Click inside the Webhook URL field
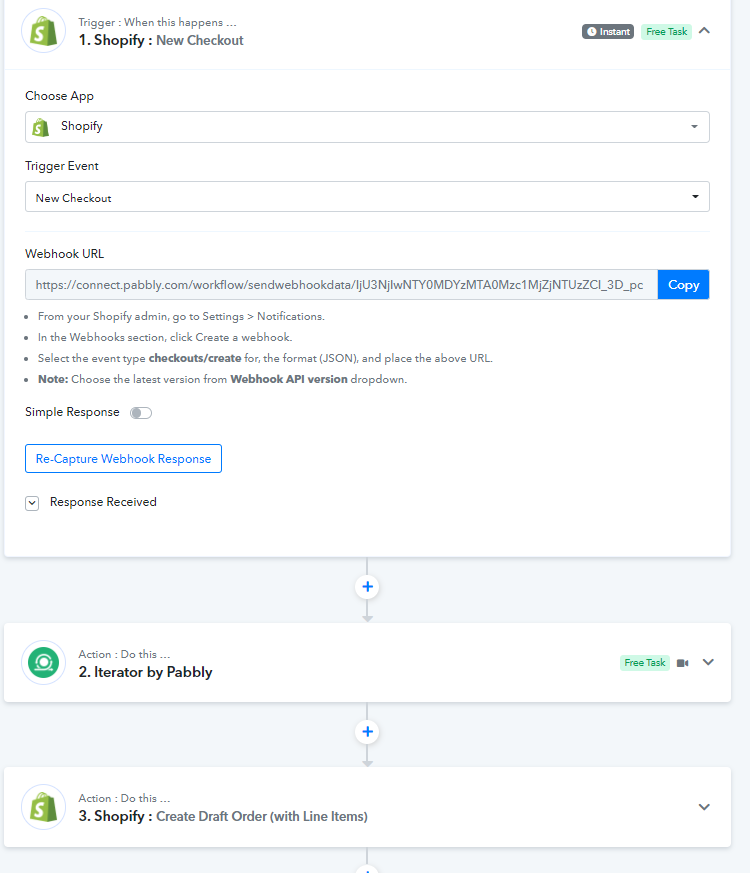The width and height of the screenshot is (750, 873). (341, 285)
